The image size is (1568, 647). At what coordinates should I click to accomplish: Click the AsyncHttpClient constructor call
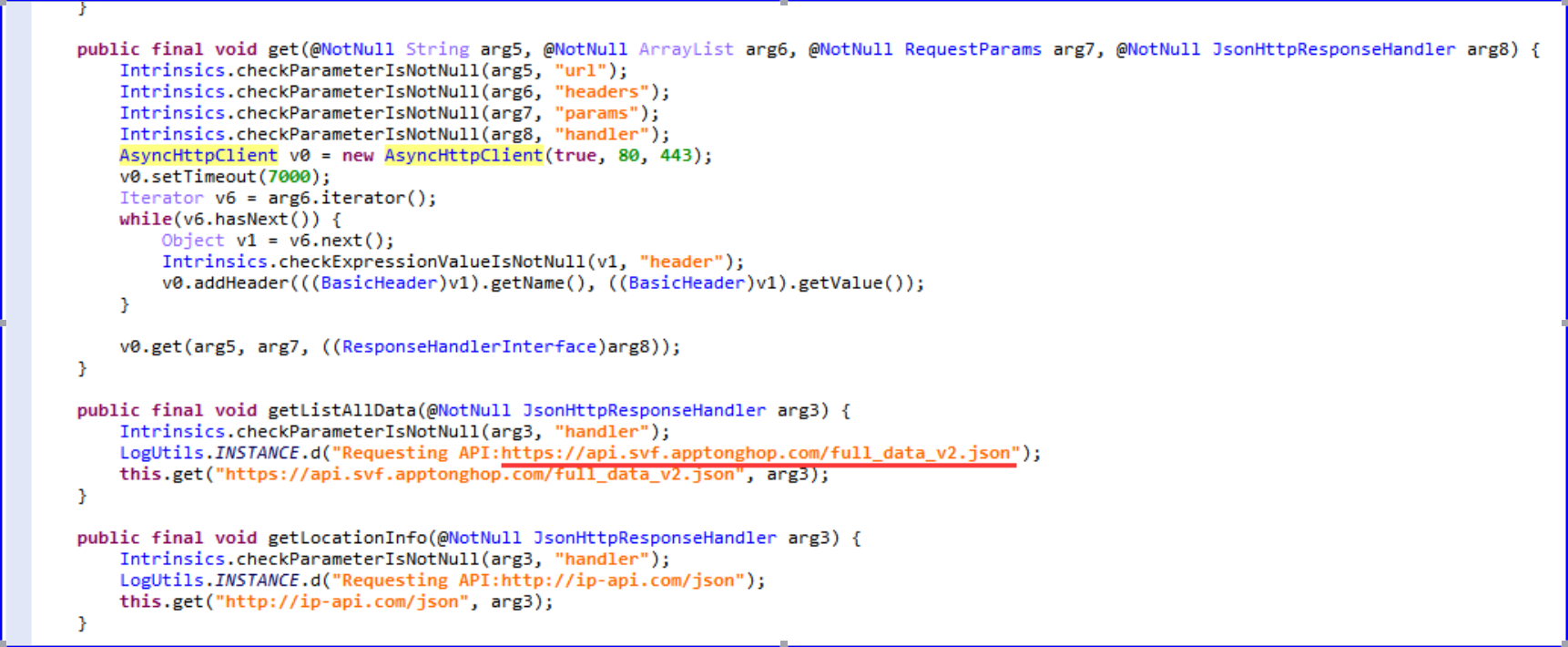463,156
